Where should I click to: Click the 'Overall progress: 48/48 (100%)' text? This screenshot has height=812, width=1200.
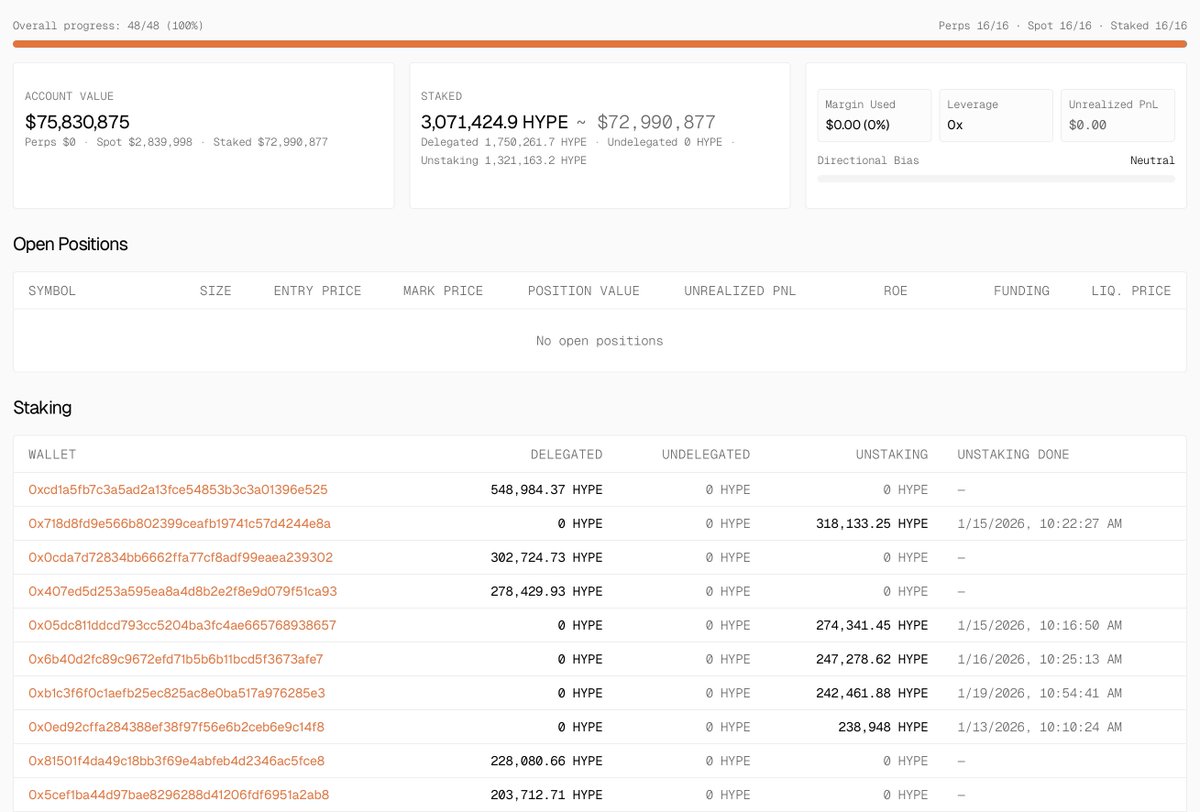point(108,25)
